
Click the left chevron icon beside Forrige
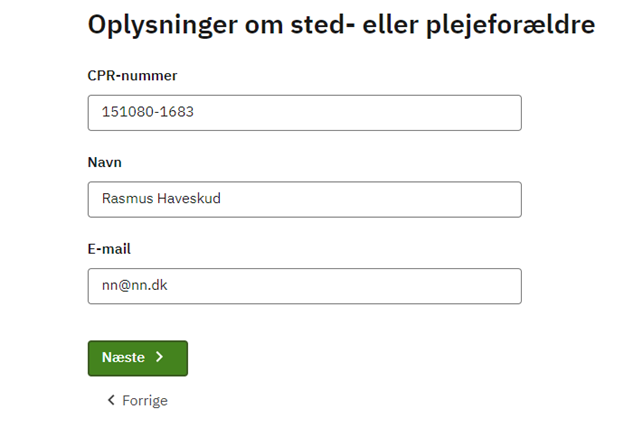coord(111,400)
